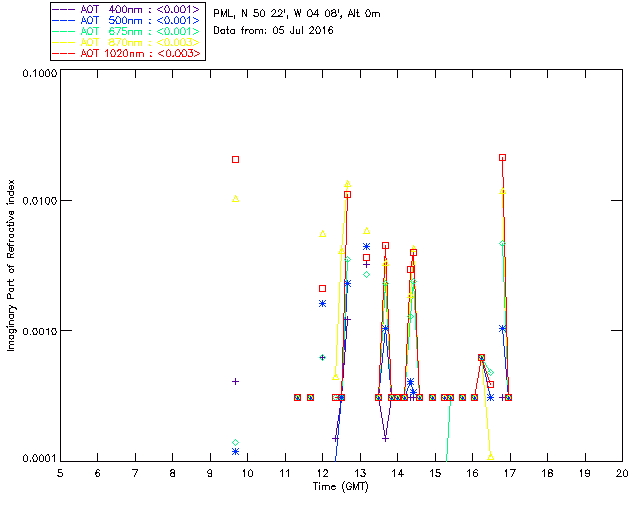This screenshot has height=512, width=640.
Task: Select the AOT 400nm legend entry
Action: tap(127, 9)
